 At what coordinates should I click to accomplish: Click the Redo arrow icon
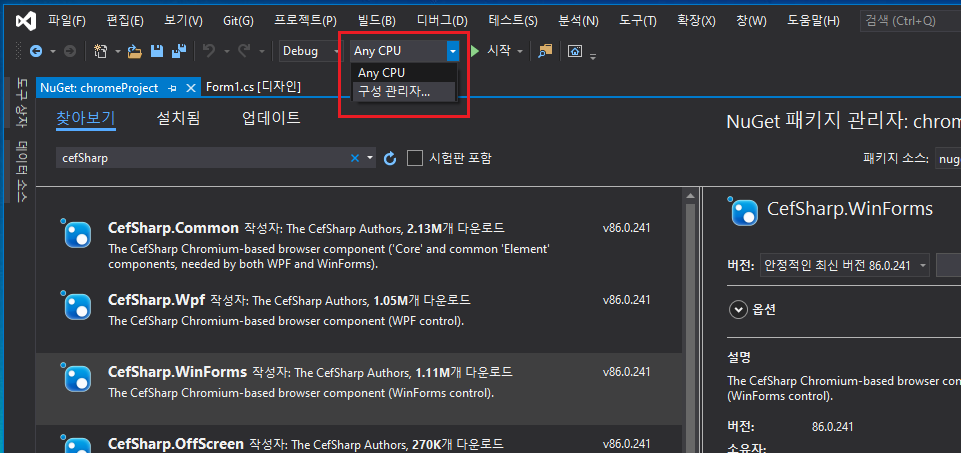click(244, 51)
